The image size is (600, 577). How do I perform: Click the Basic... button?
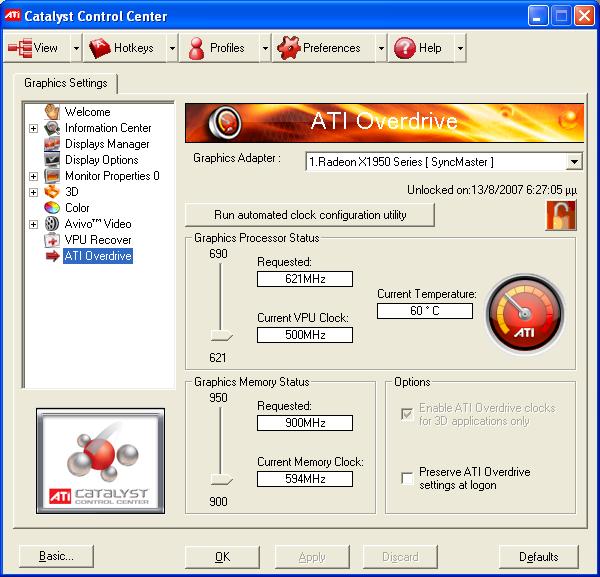tap(56, 556)
